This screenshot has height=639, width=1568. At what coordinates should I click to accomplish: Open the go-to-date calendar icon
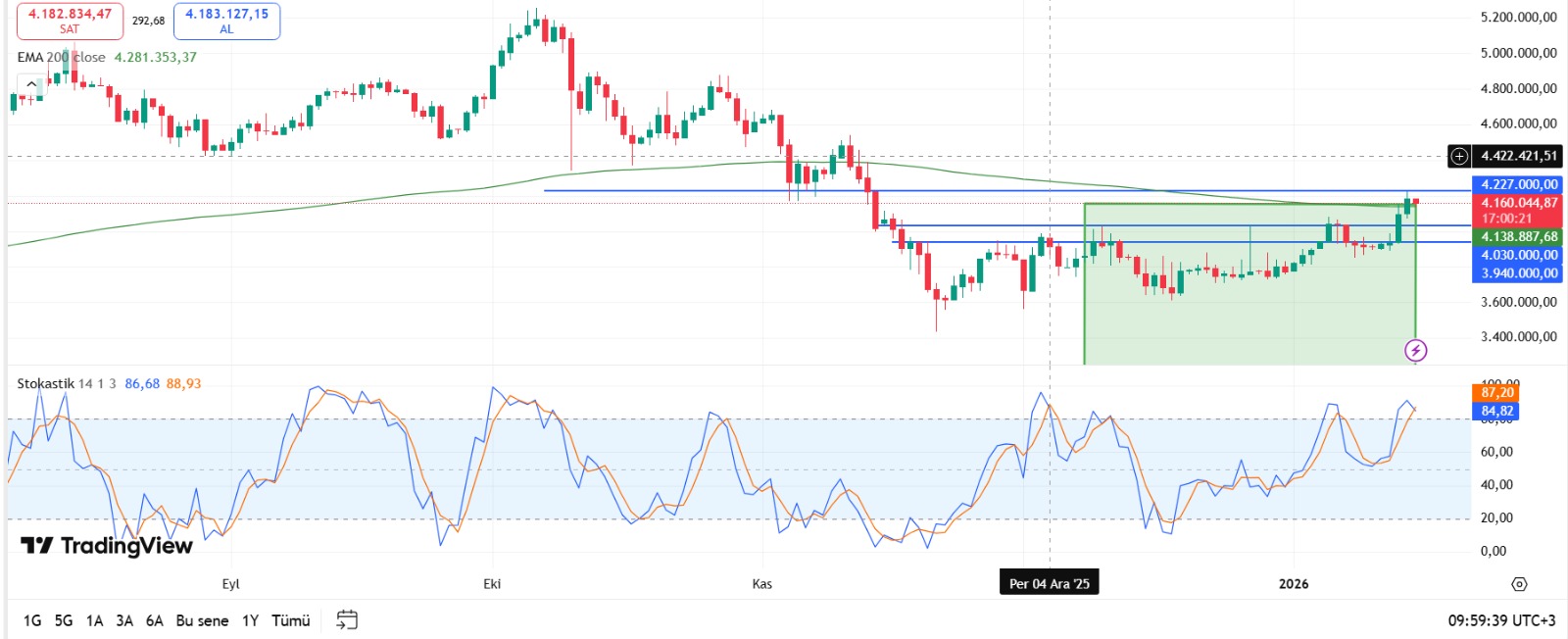pos(347,619)
